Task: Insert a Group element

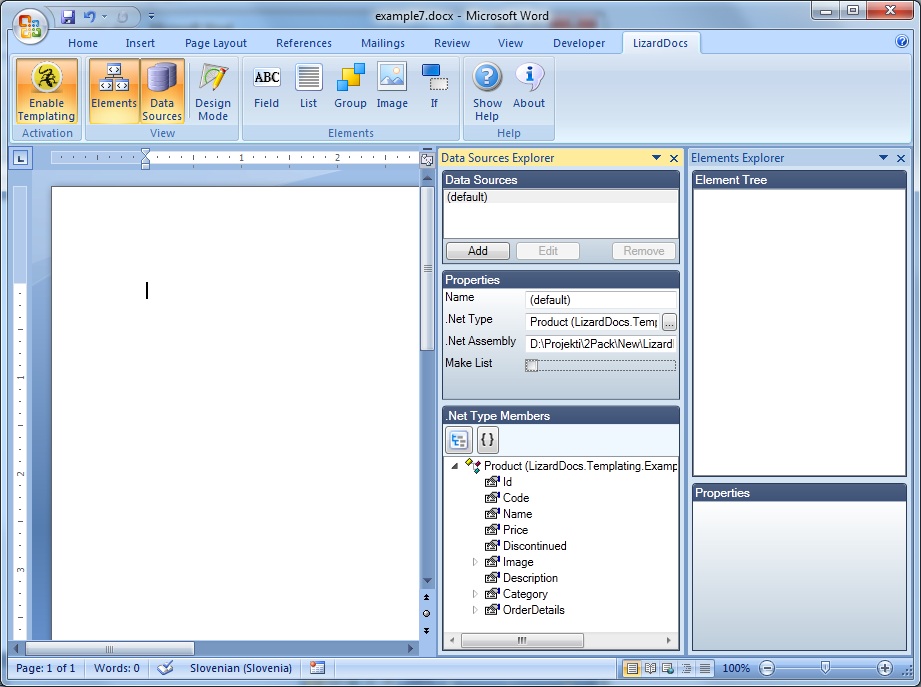Action: coord(350,88)
